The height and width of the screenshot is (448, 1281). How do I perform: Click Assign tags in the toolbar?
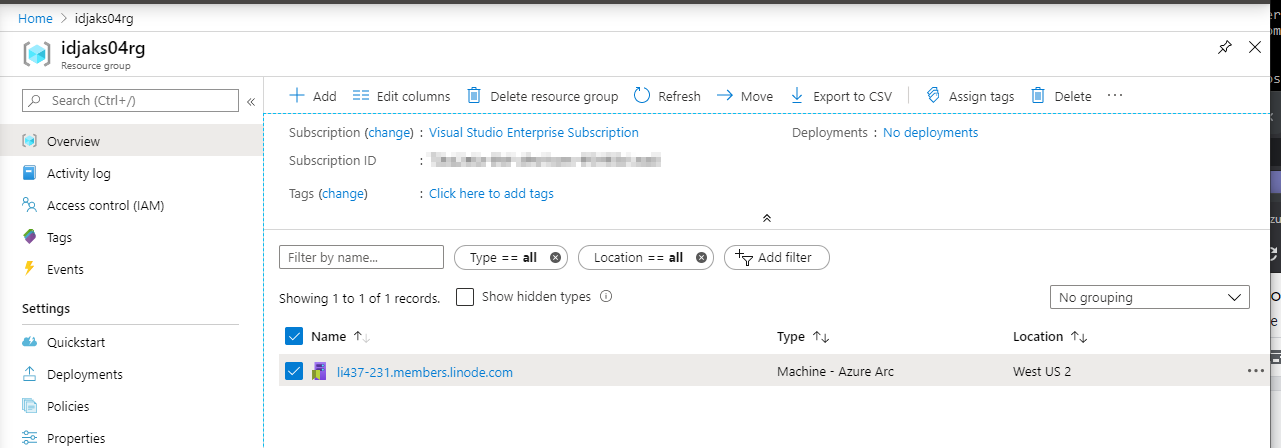969,96
